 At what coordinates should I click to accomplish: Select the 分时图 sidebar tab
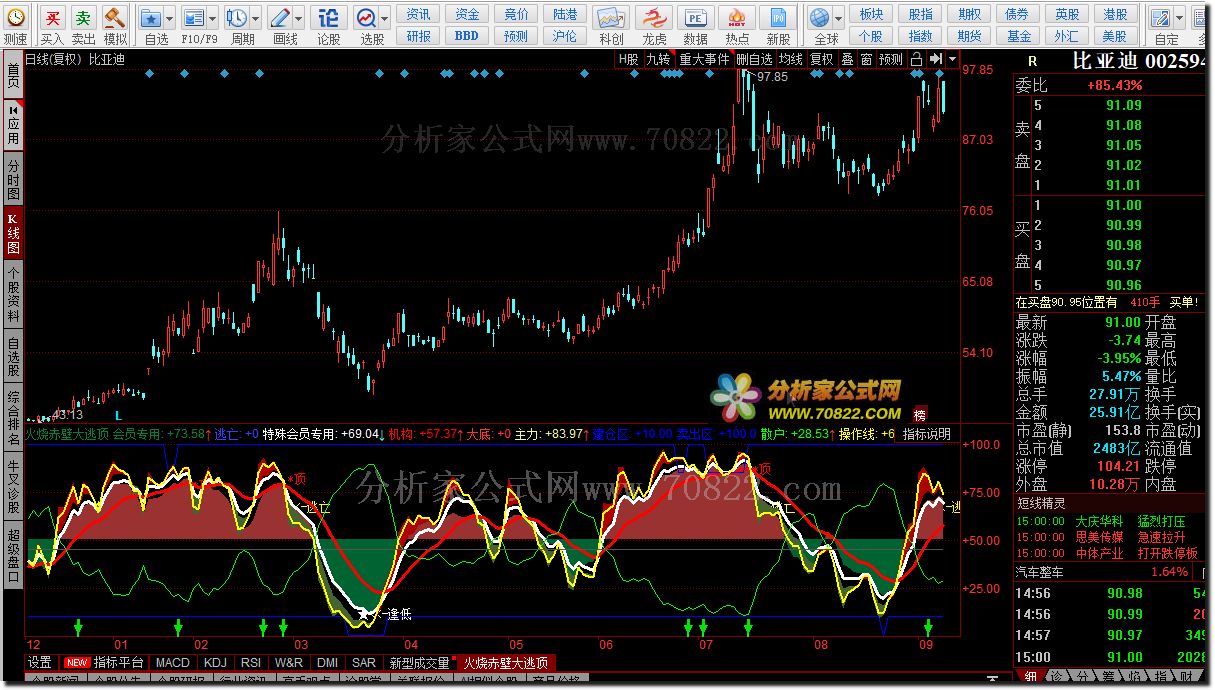point(12,179)
